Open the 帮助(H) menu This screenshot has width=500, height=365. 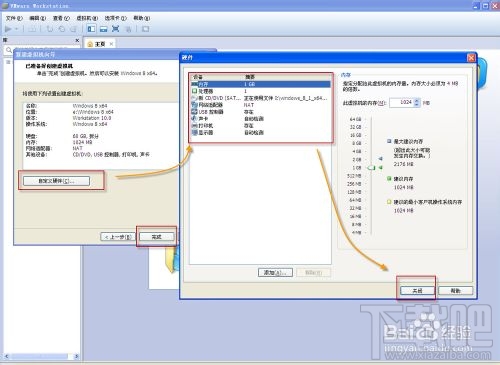142,18
